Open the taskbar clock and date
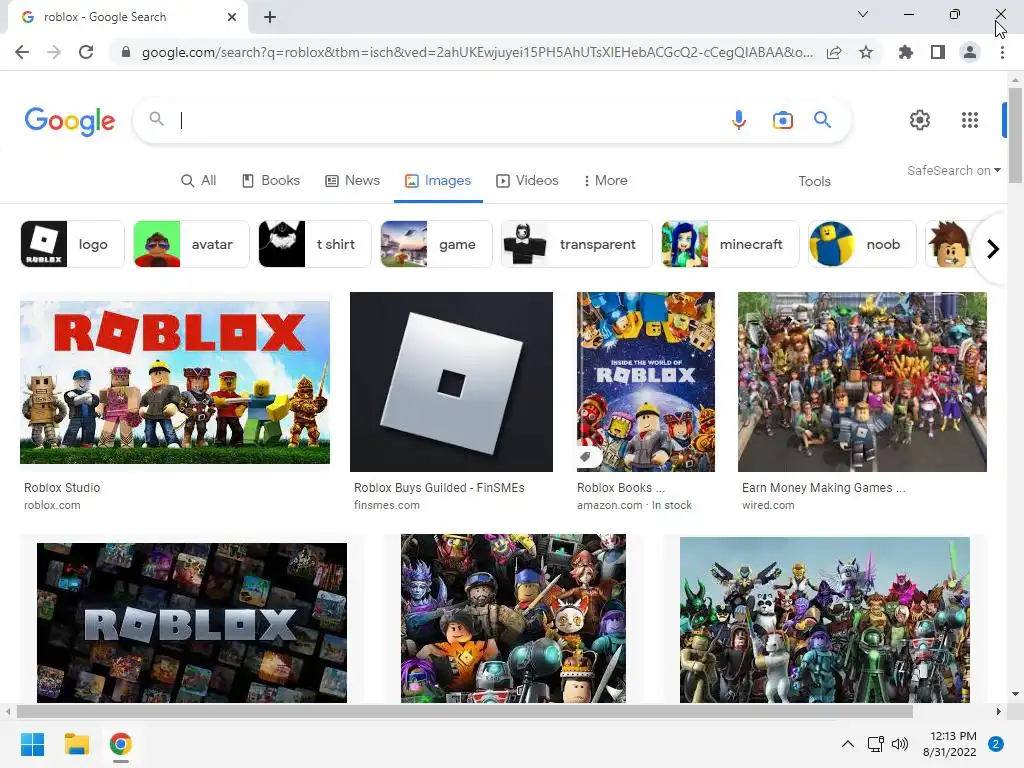The height and width of the screenshot is (768, 1024). (x=950, y=744)
